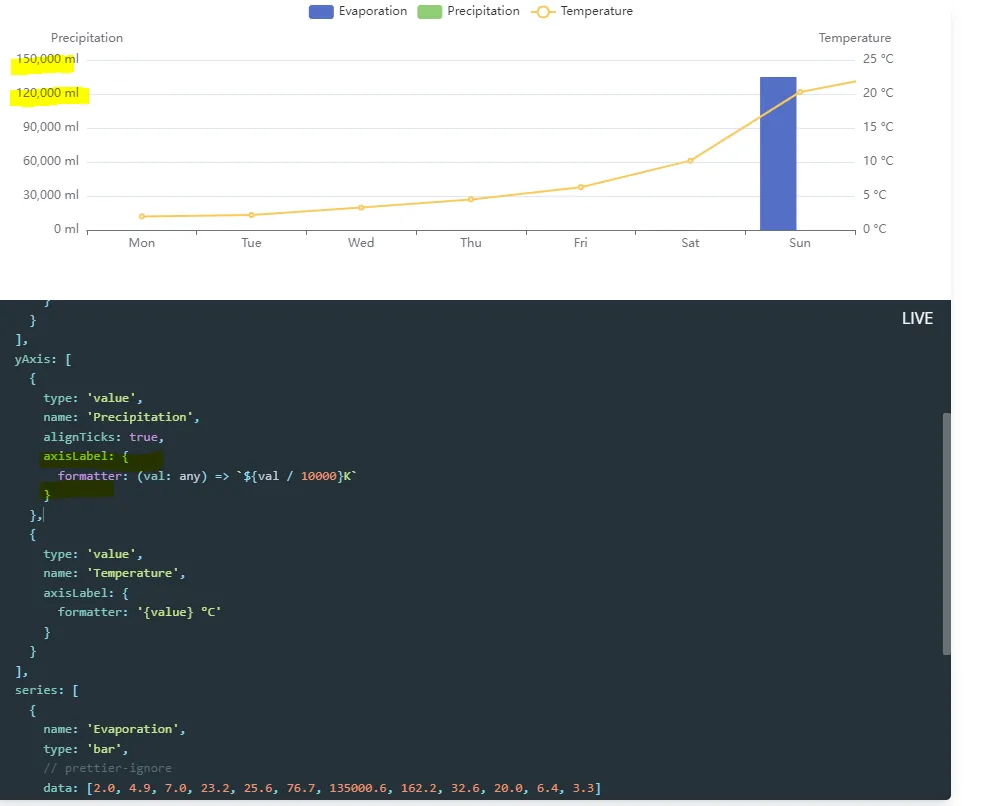
Task: Click the '0 °C' axis label
Action: tap(875, 229)
